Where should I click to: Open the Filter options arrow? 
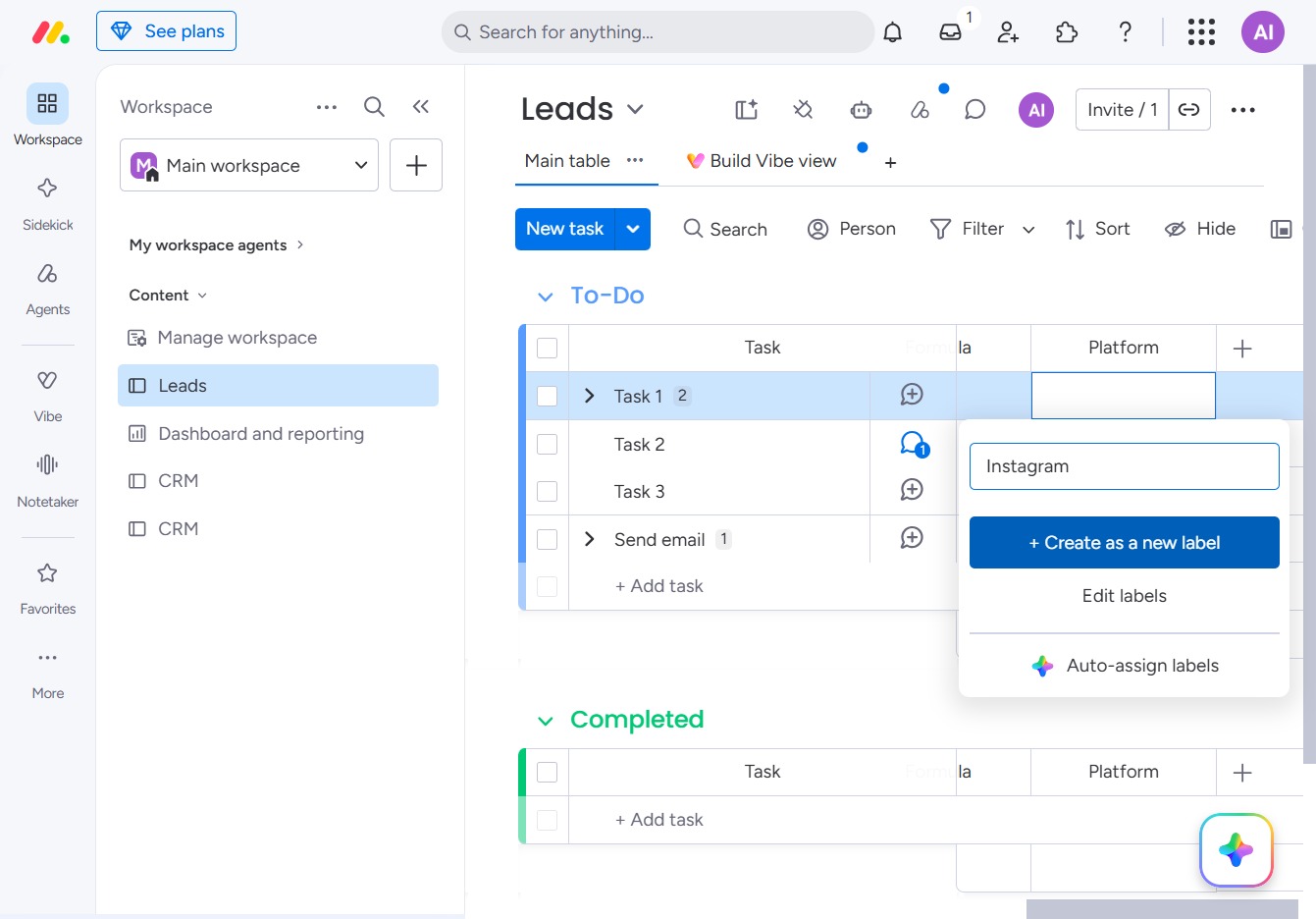click(1028, 230)
